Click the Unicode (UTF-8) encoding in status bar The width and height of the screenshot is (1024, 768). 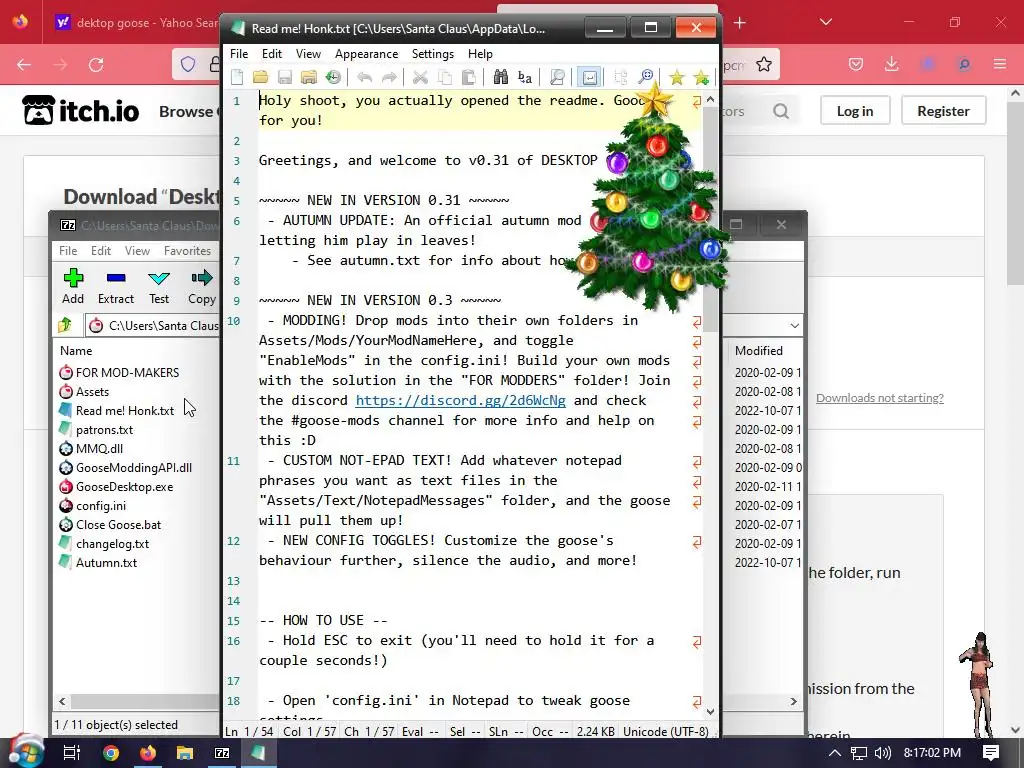pos(665,731)
